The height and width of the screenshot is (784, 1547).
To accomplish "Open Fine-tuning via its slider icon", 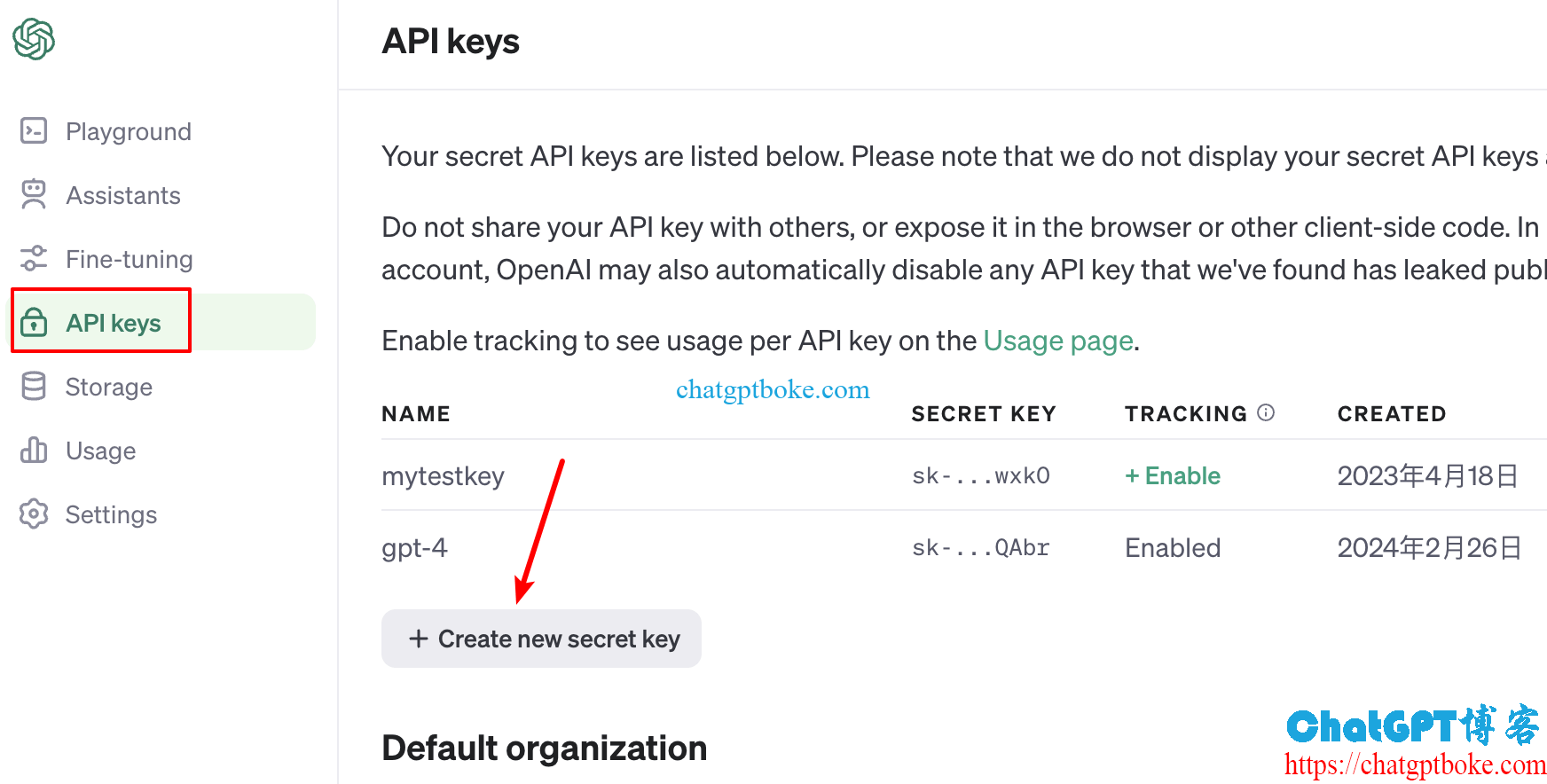I will tap(34, 258).
